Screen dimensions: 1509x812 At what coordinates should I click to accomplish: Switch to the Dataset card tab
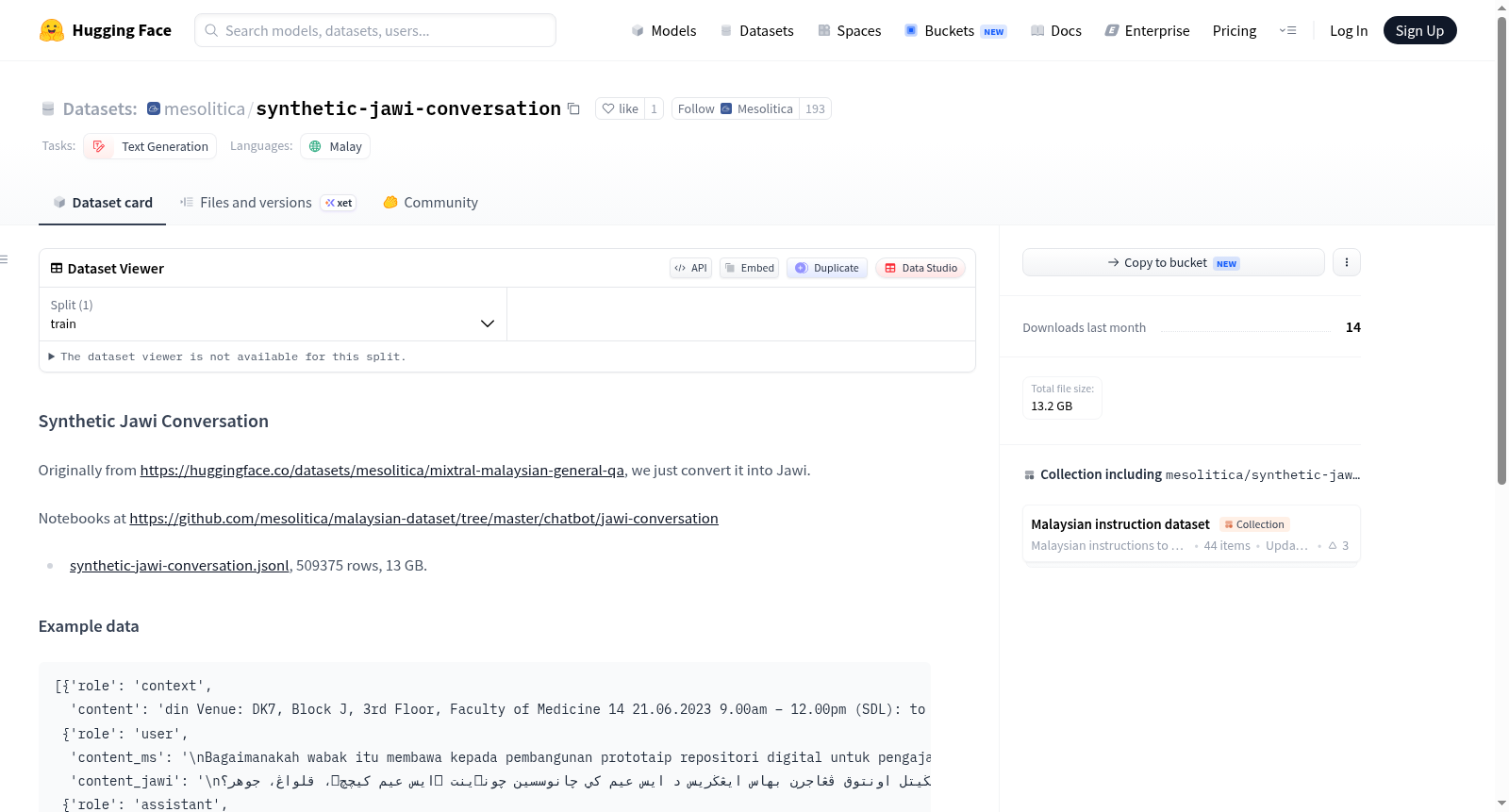[103, 203]
